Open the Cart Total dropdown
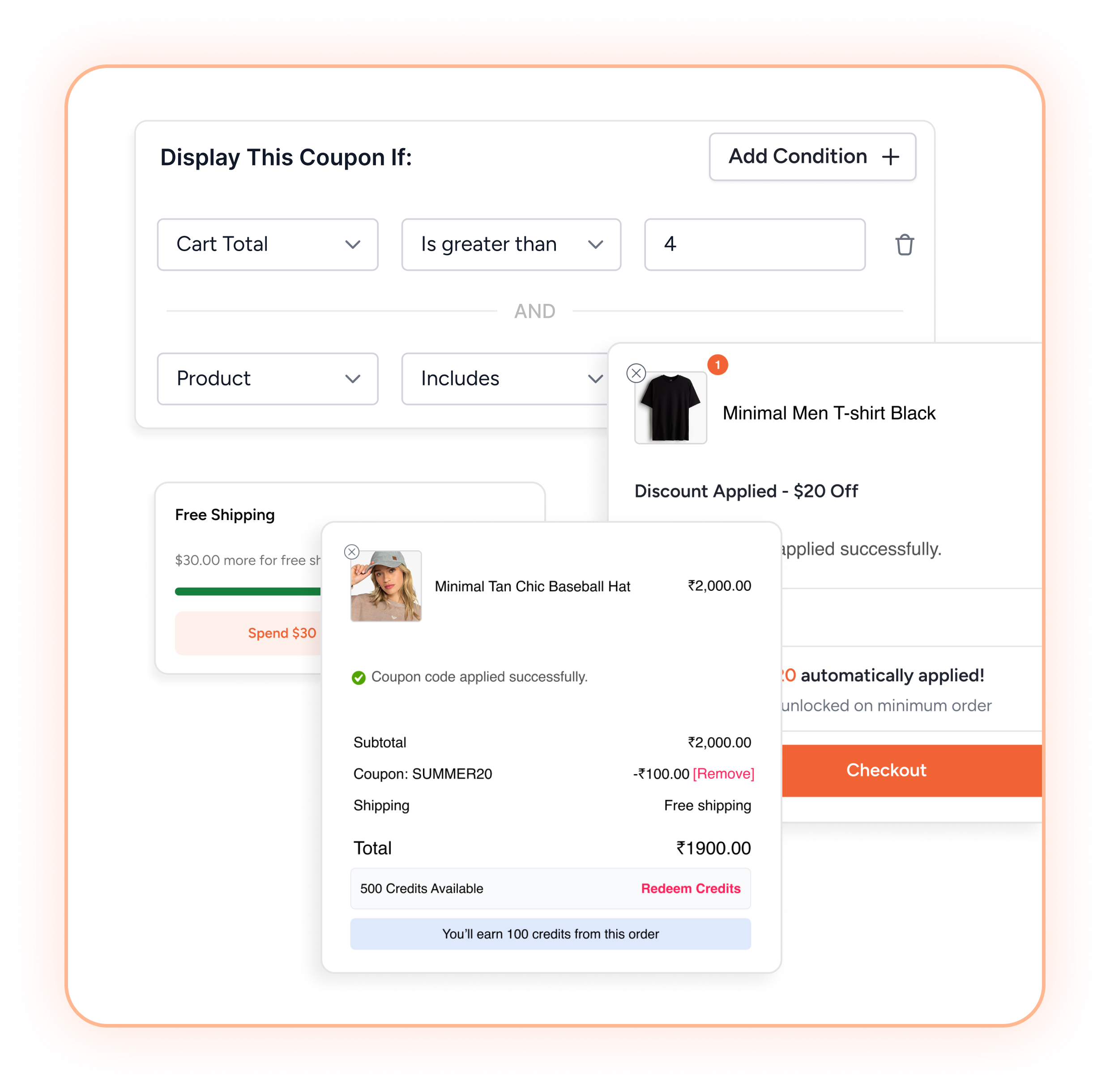1110x1092 pixels. [267, 244]
